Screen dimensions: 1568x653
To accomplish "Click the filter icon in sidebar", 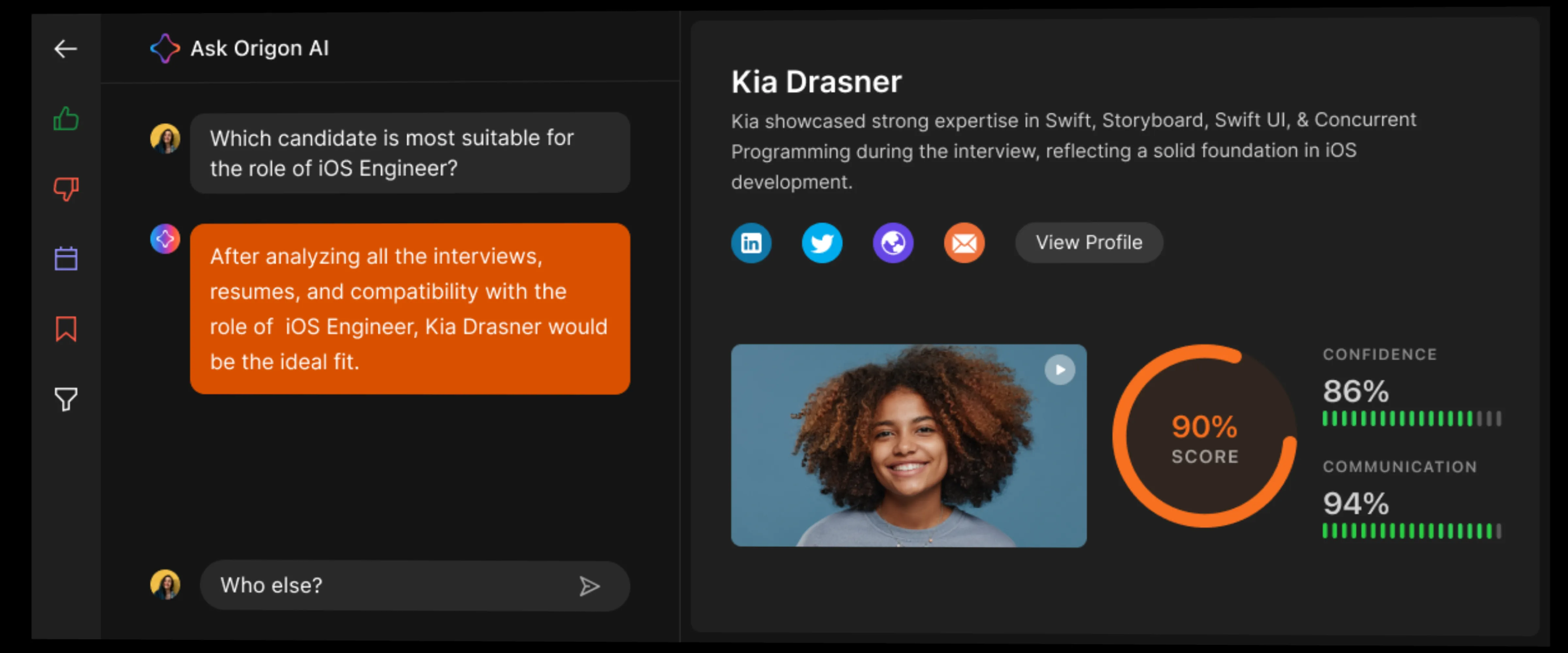I will [66, 399].
